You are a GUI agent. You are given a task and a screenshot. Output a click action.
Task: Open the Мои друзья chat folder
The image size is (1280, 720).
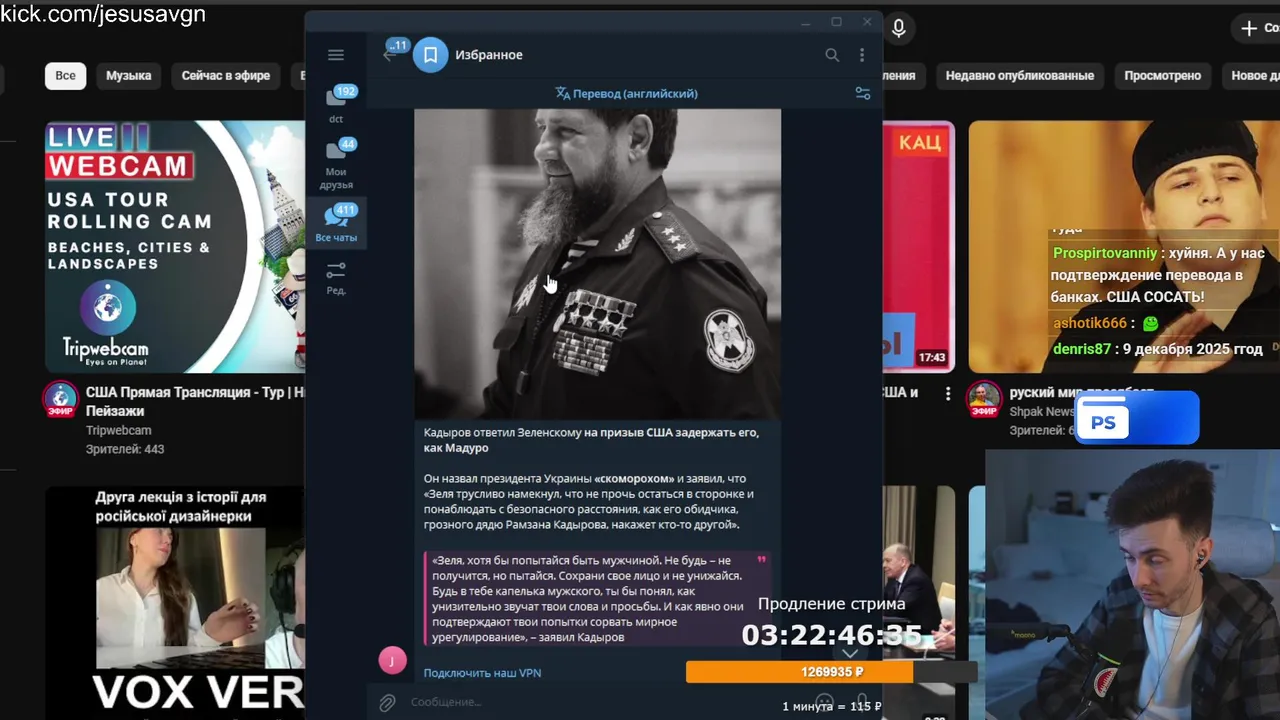click(x=337, y=164)
